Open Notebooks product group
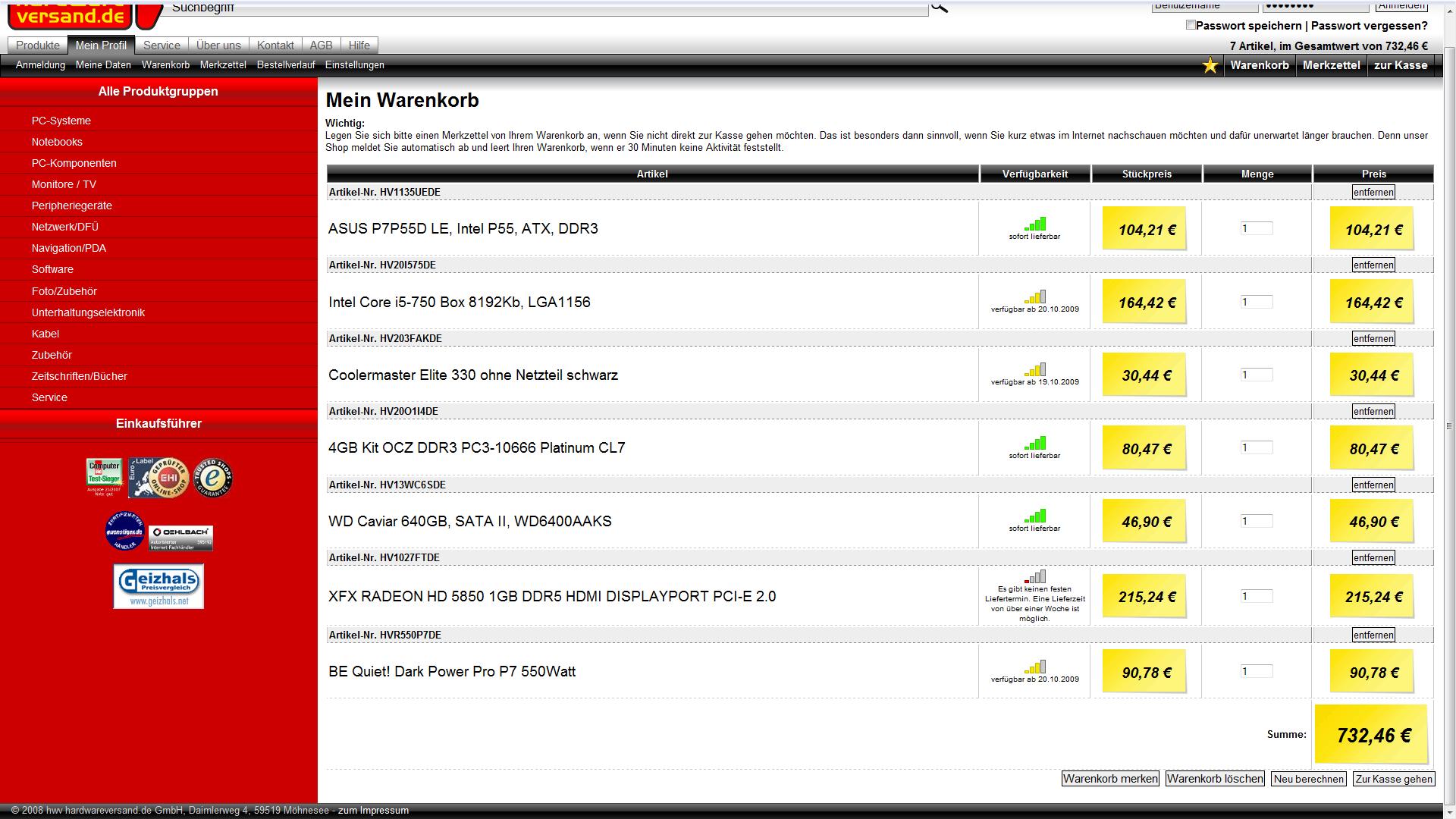The image size is (1456, 819). 57,142
